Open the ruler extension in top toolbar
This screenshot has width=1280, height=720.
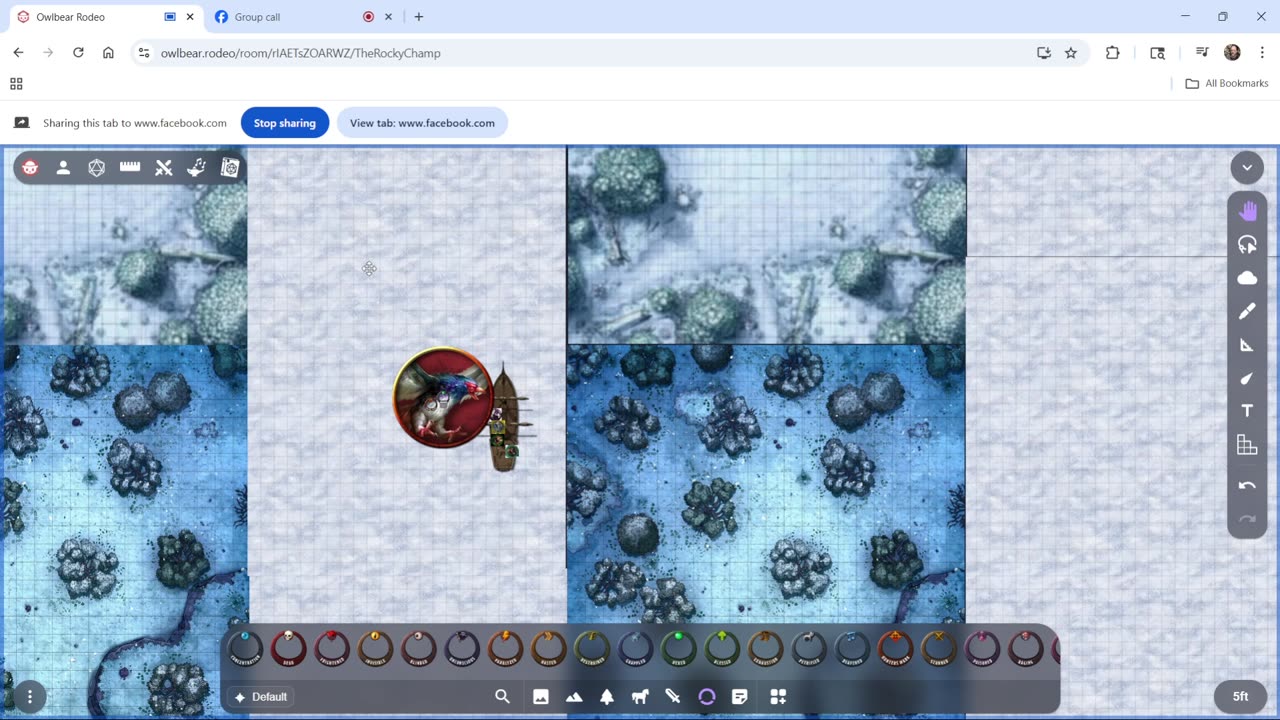pos(130,168)
